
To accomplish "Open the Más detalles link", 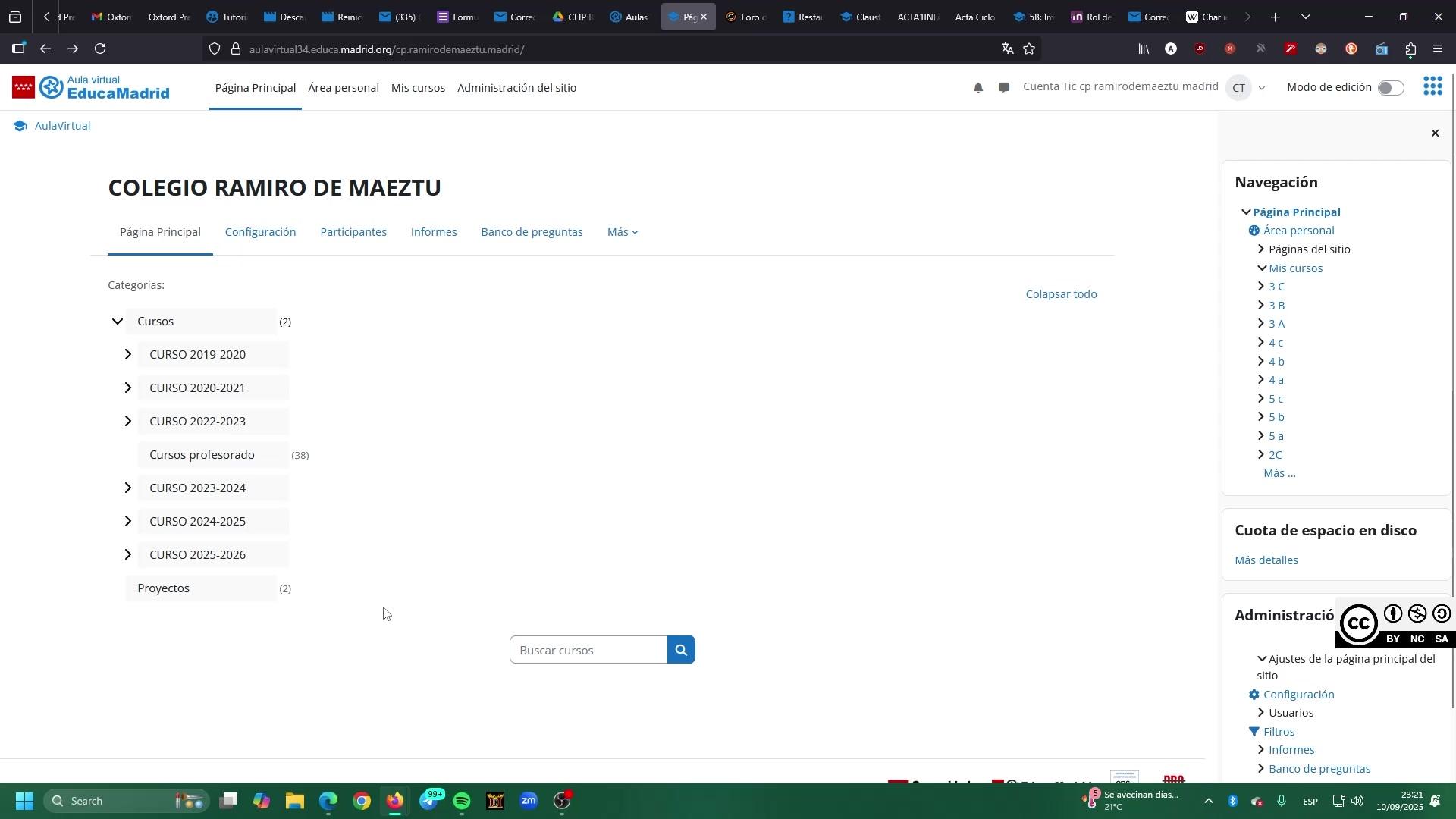I will point(1266,560).
